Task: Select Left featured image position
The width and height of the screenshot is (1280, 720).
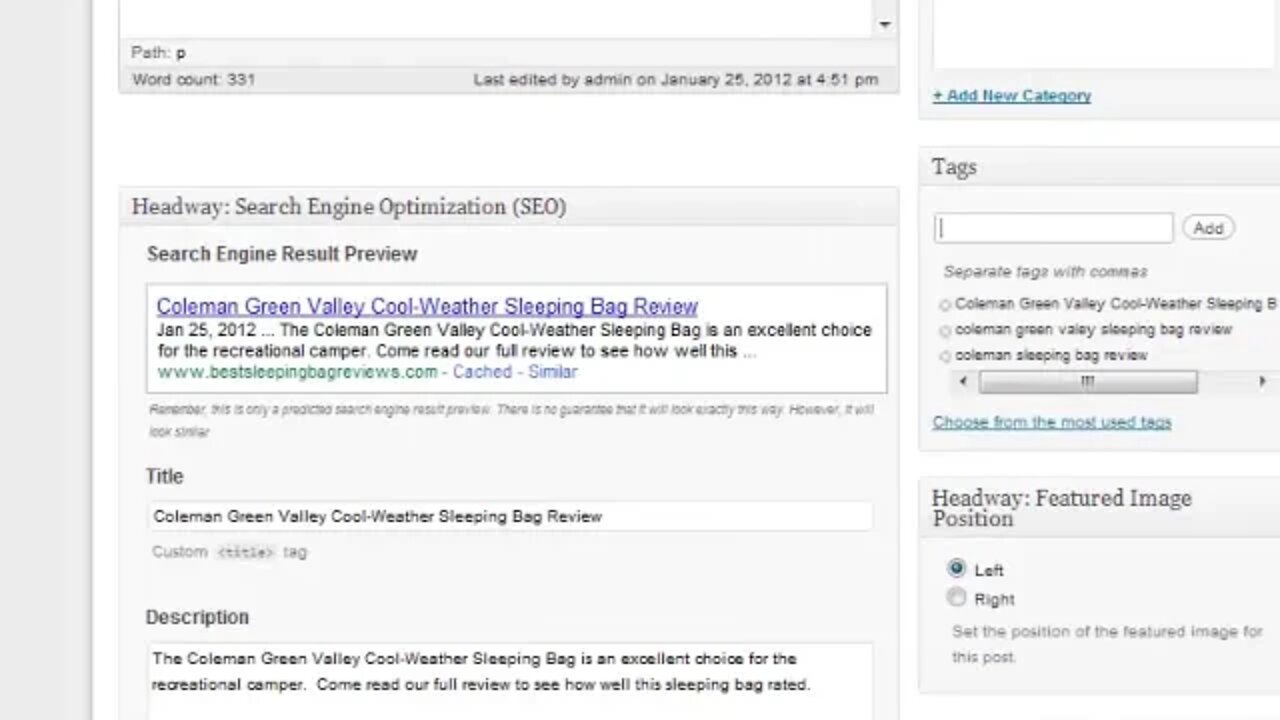Action: click(957, 569)
